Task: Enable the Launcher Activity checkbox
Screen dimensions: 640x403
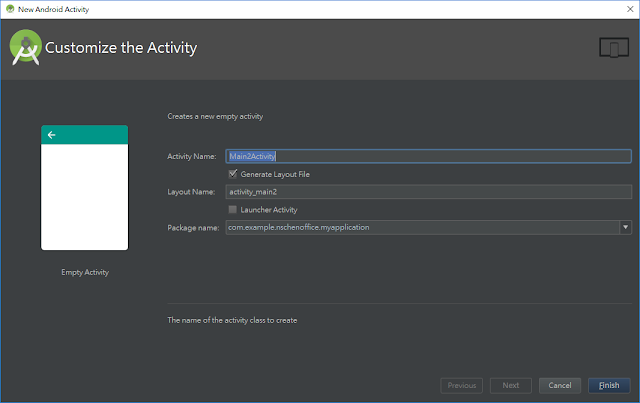Action: coord(233,209)
